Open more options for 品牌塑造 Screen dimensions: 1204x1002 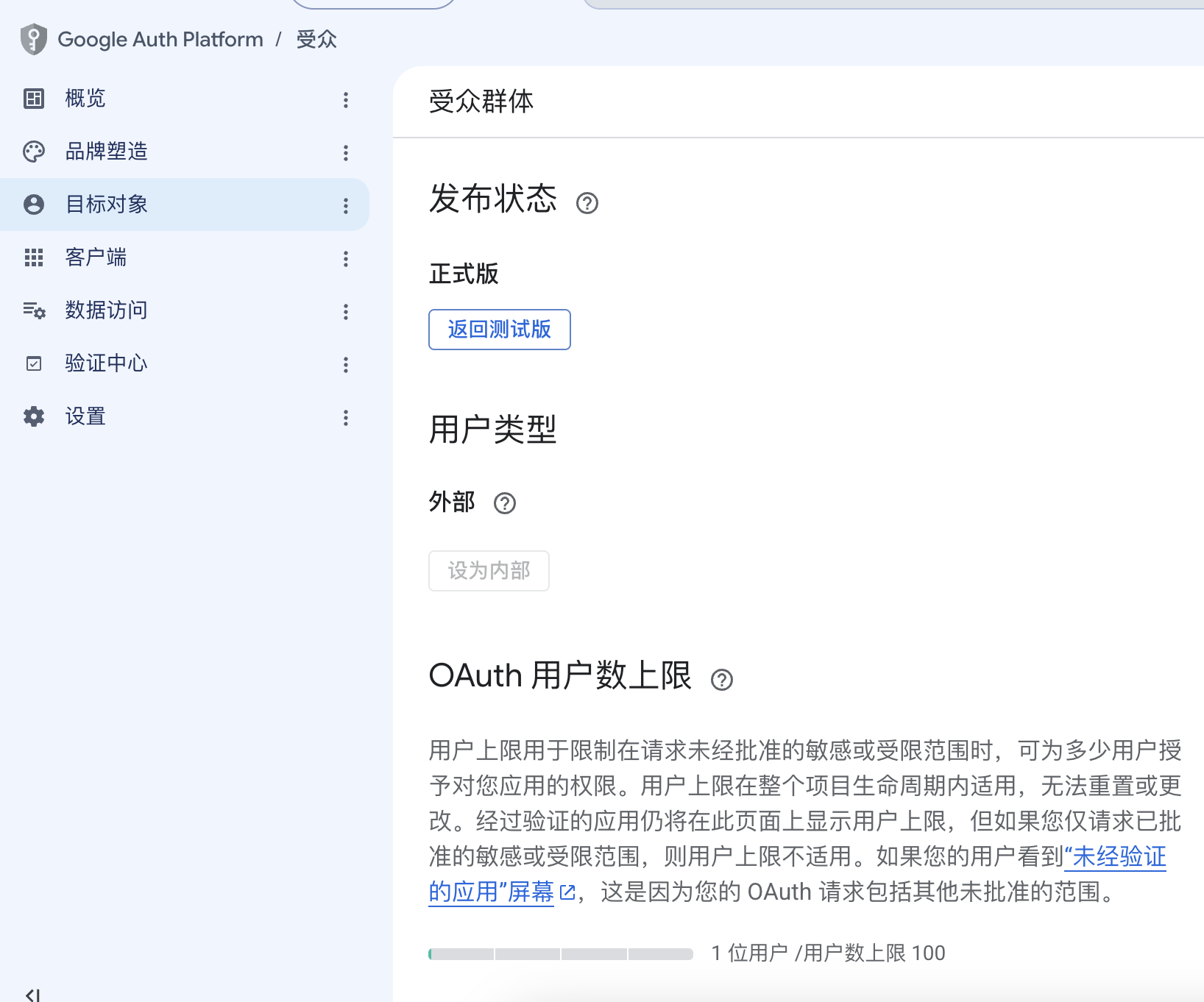click(346, 152)
